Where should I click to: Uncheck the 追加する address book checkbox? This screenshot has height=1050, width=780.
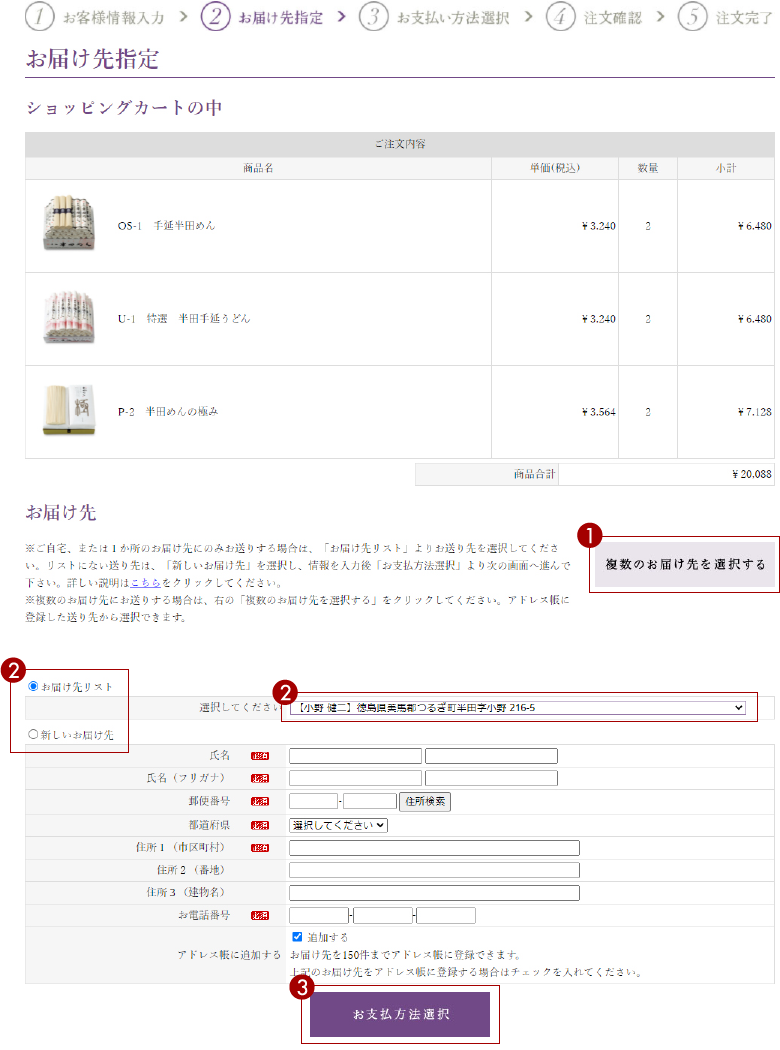click(x=297, y=937)
